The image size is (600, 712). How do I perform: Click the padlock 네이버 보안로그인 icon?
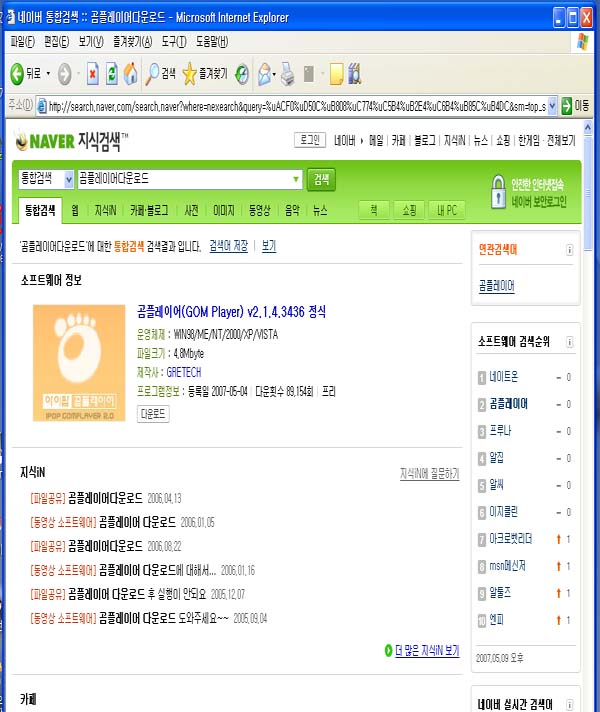(498, 193)
